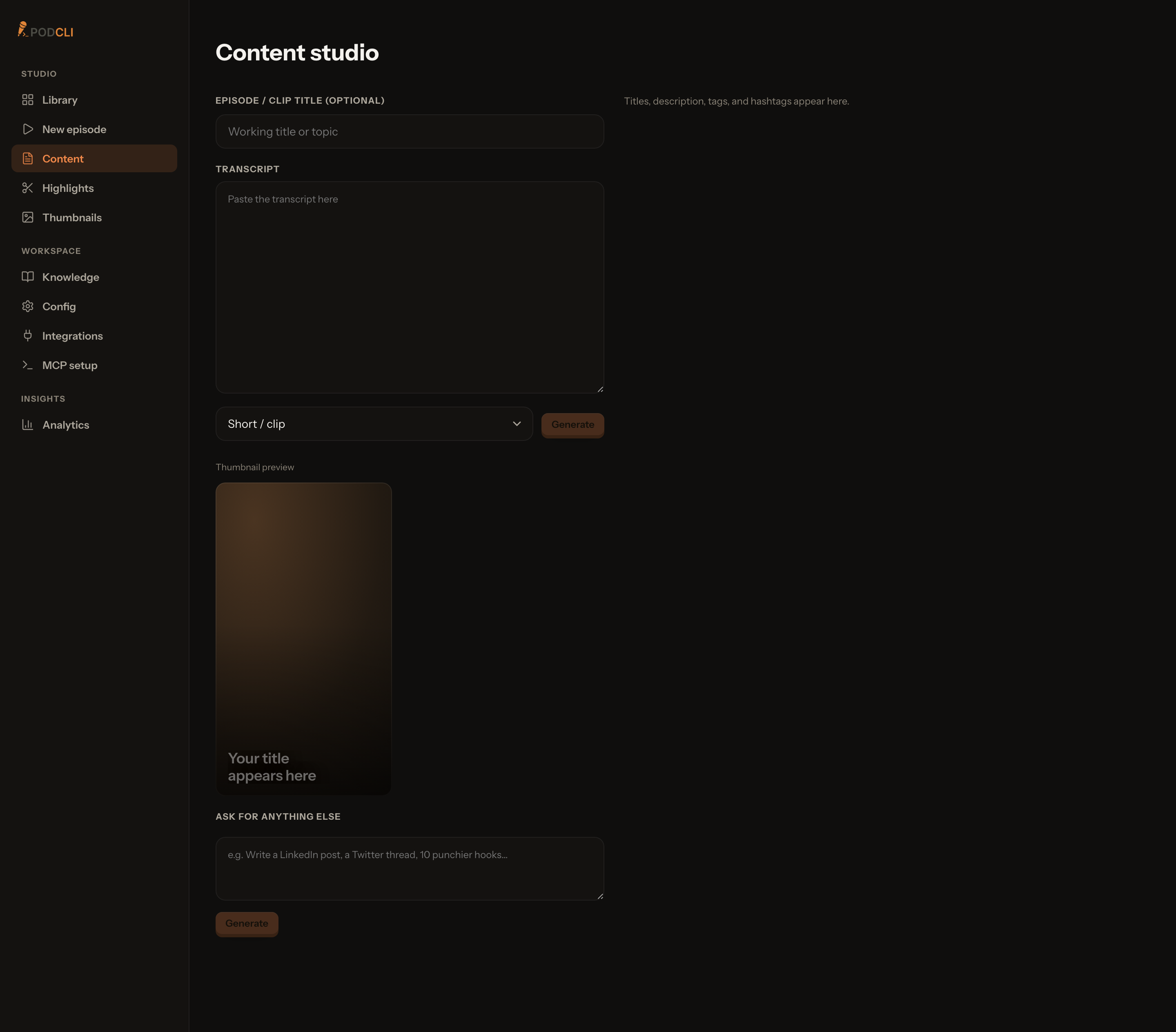The height and width of the screenshot is (1032, 1176).
Task: Click the Thumbnail preview label
Action: (x=255, y=467)
